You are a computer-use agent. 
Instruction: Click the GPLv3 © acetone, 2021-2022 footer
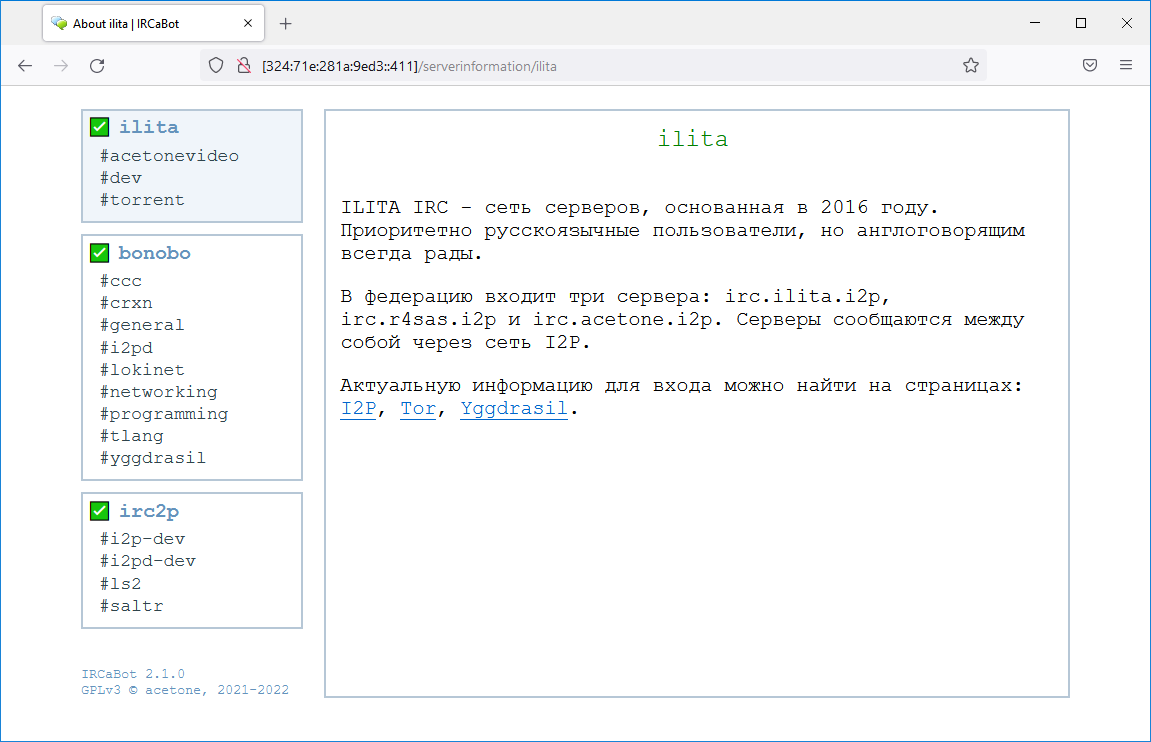click(185, 690)
